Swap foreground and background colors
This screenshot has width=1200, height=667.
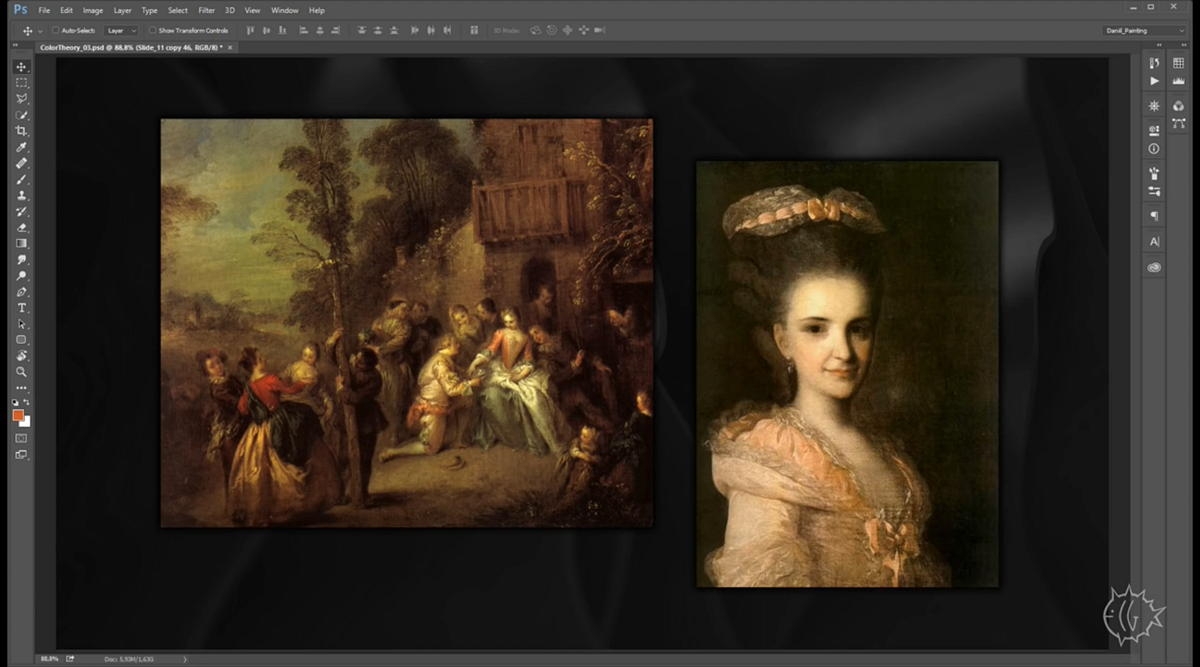point(27,402)
